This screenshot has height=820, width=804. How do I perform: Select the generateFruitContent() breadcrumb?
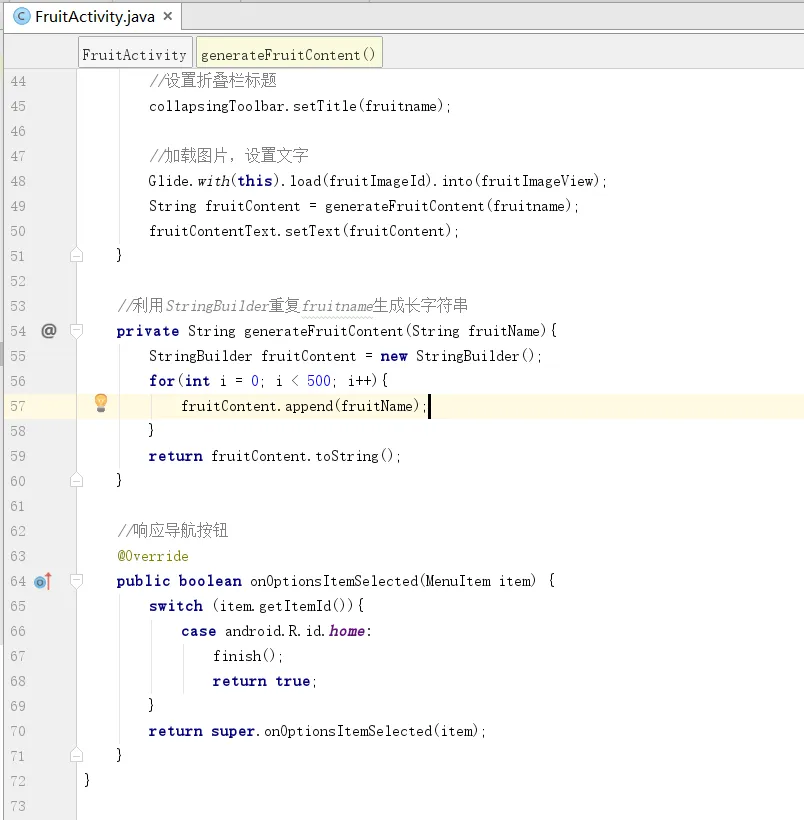pyautogui.click(x=289, y=52)
